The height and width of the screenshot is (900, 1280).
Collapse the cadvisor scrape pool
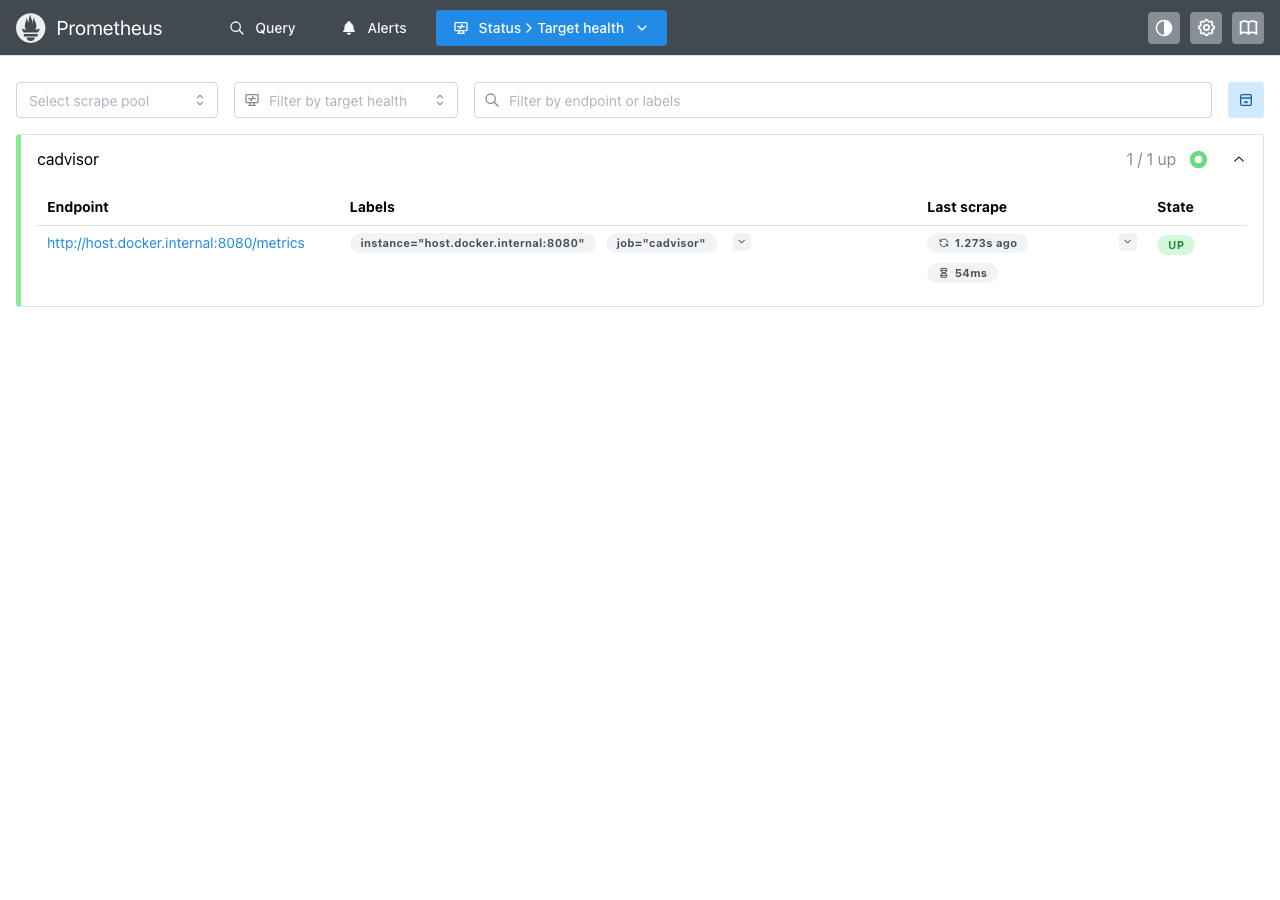1239,159
